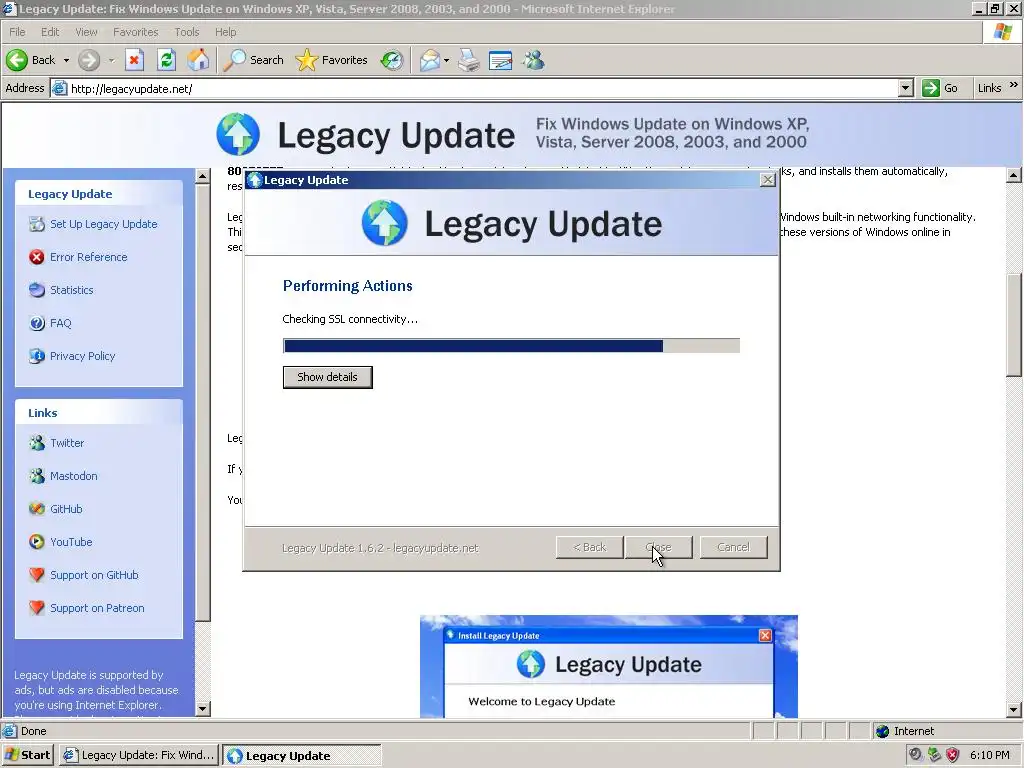Click the Support on Patreon heart icon
The width and height of the screenshot is (1024, 768).
coord(37,608)
